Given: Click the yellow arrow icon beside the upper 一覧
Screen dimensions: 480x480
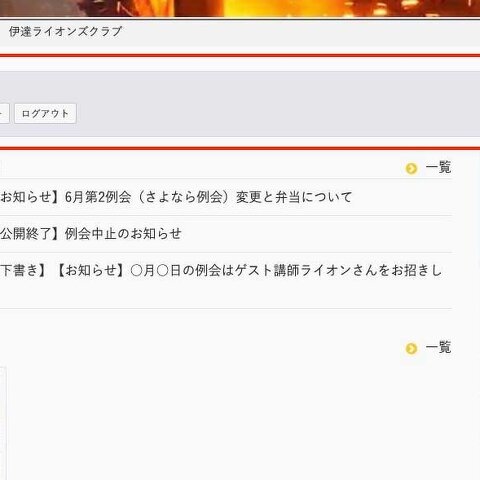Looking at the screenshot, I should tap(411, 168).
